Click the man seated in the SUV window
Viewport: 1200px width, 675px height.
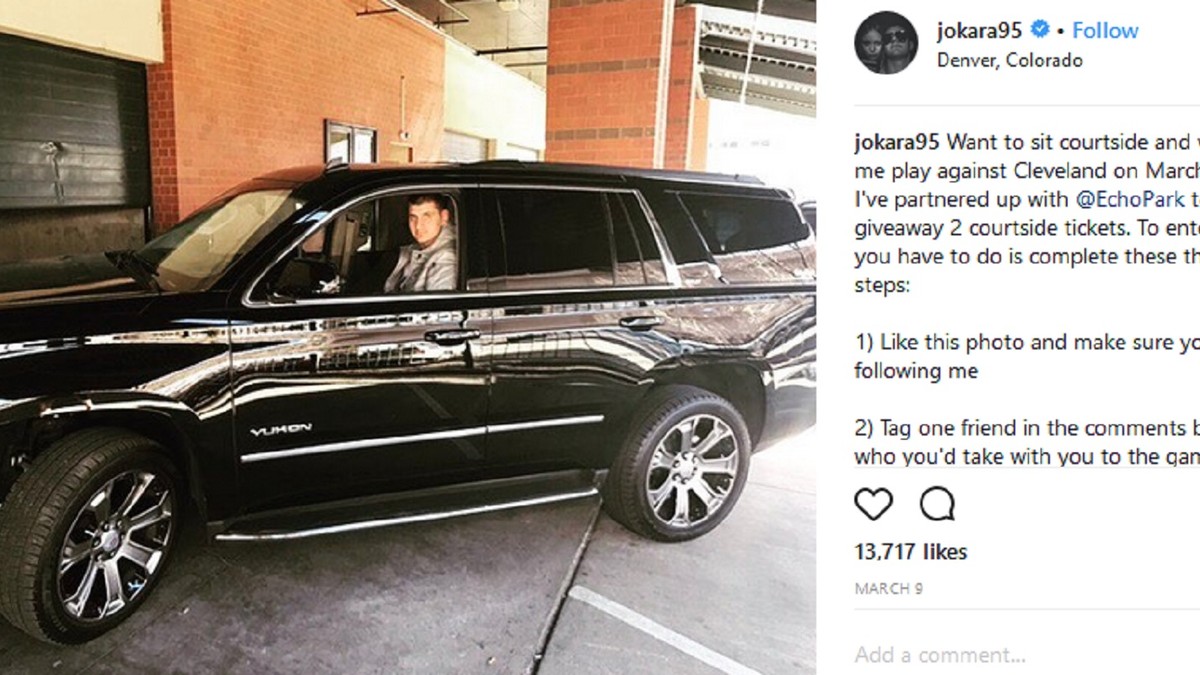421,242
